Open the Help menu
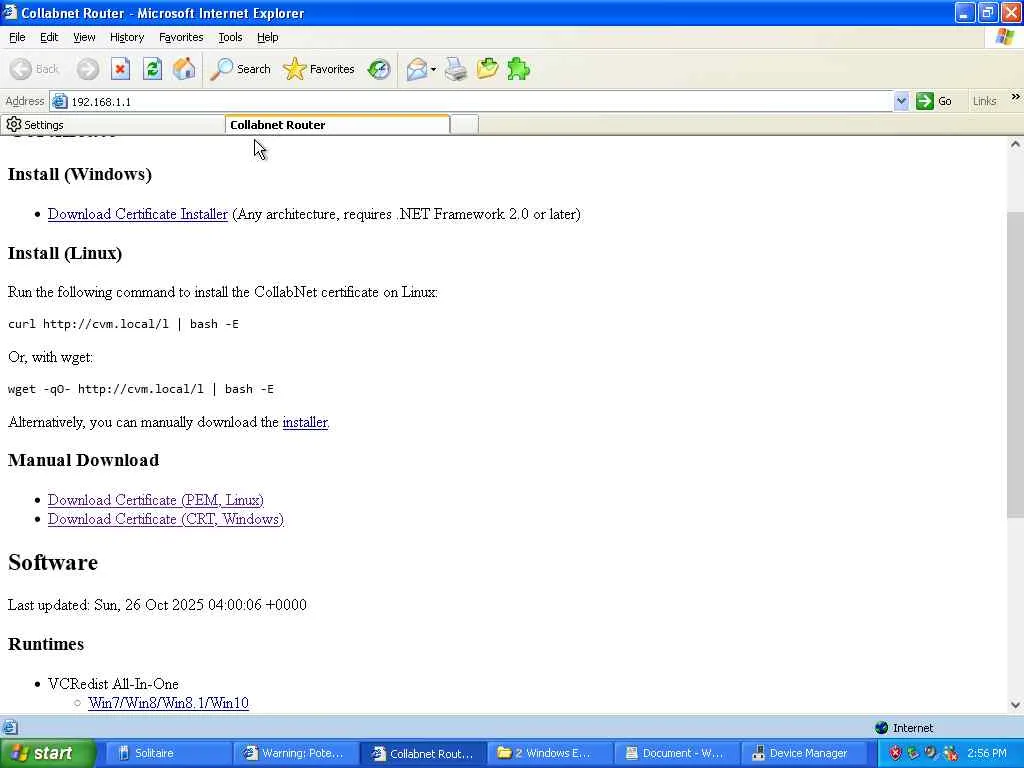Image resolution: width=1024 pixels, height=768 pixels. (268, 37)
